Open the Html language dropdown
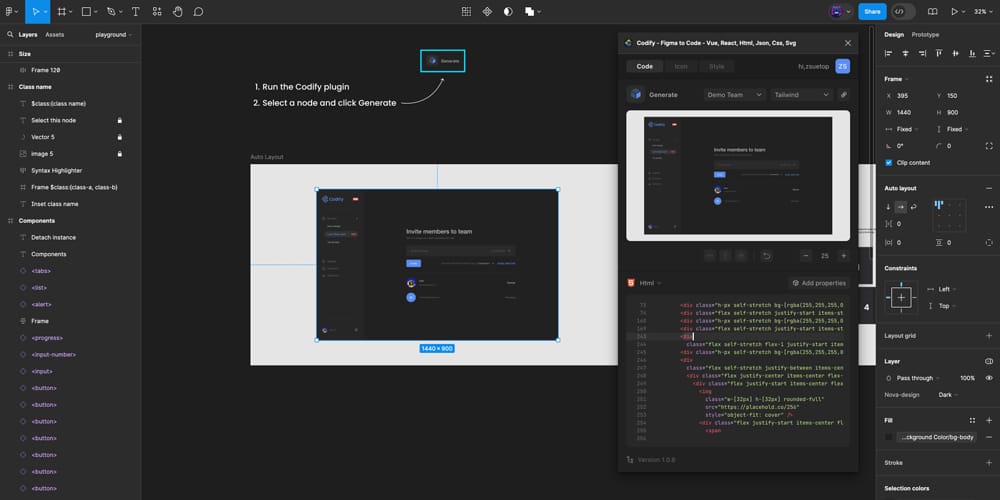 tap(644, 283)
